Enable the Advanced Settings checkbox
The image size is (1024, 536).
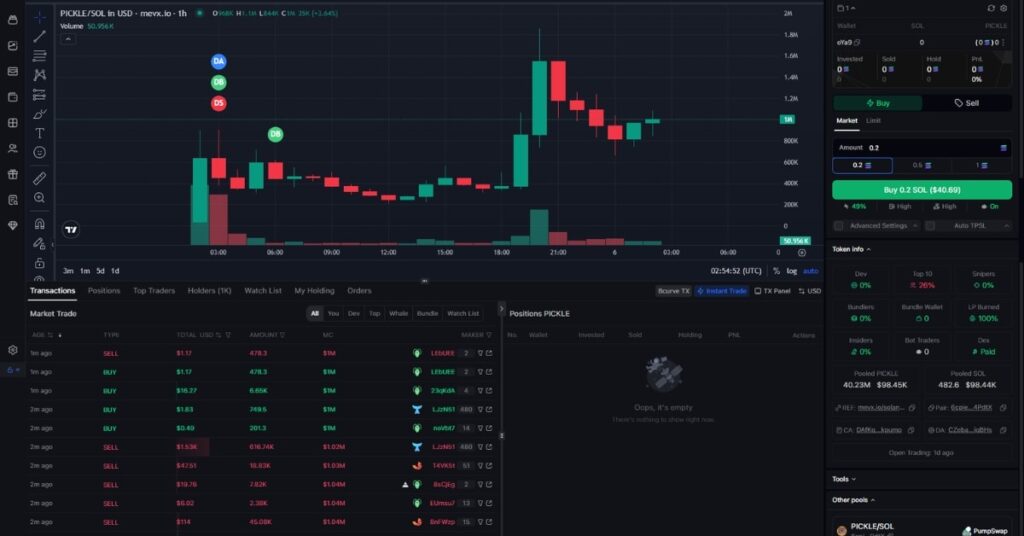(x=839, y=226)
